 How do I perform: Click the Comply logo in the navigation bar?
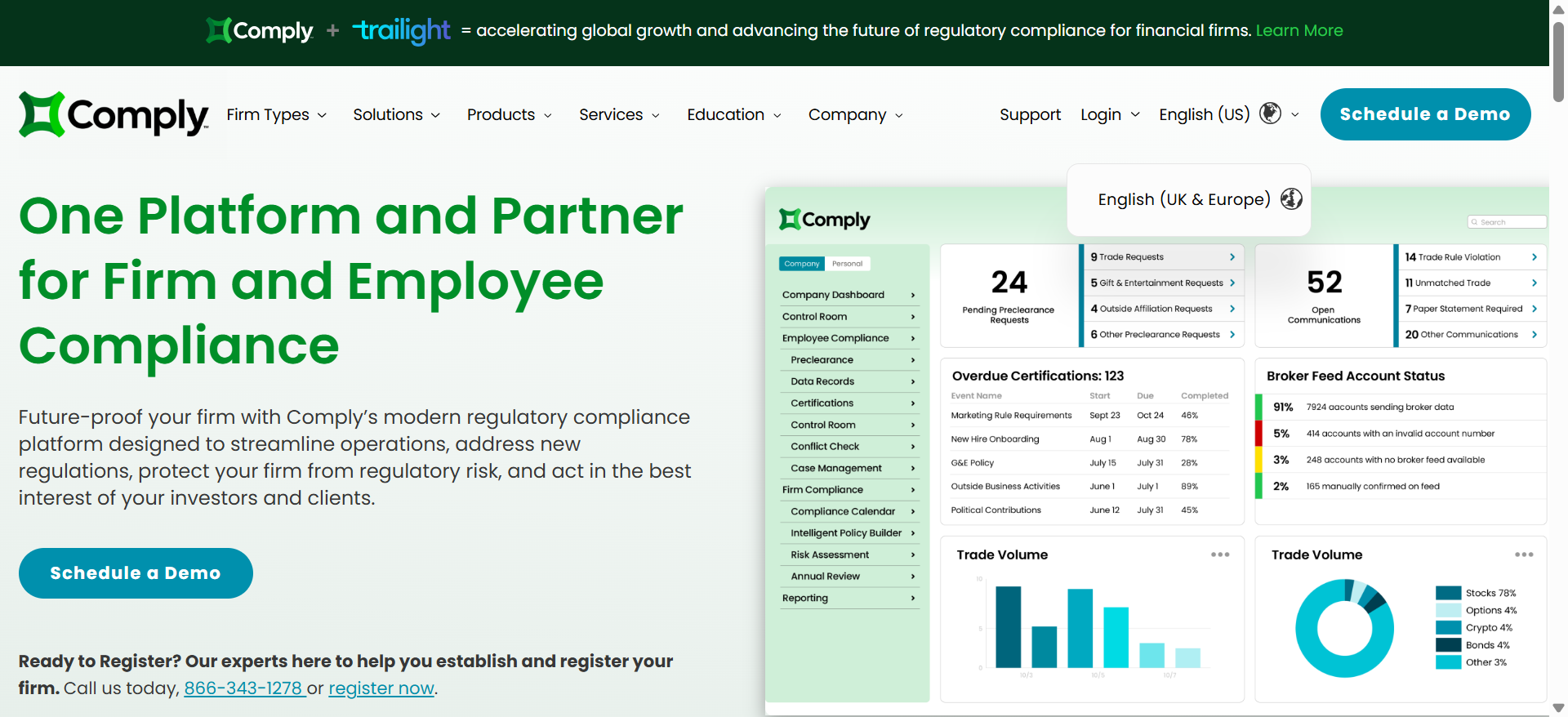pos(114,115)
